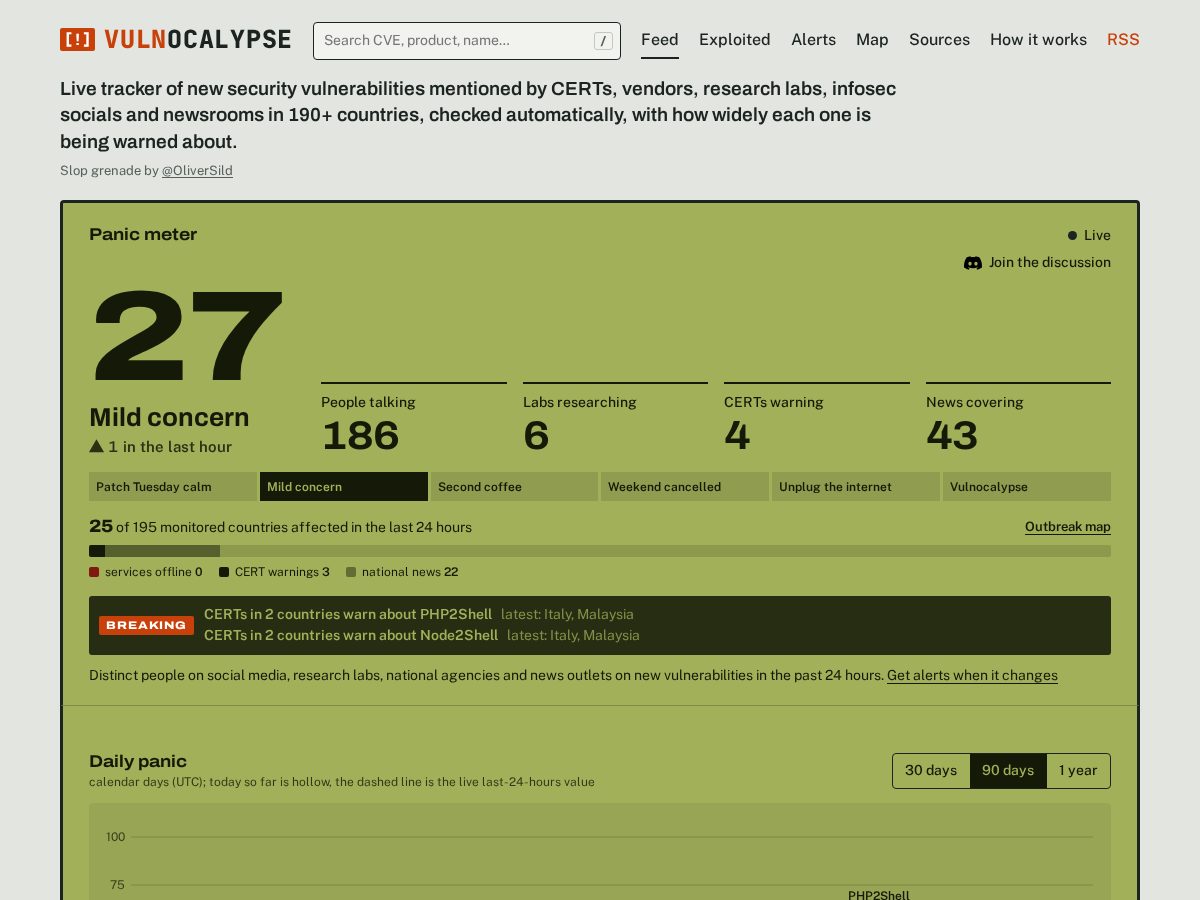
Task: Click the CERTs warning 4 stat
Action: 817,420
